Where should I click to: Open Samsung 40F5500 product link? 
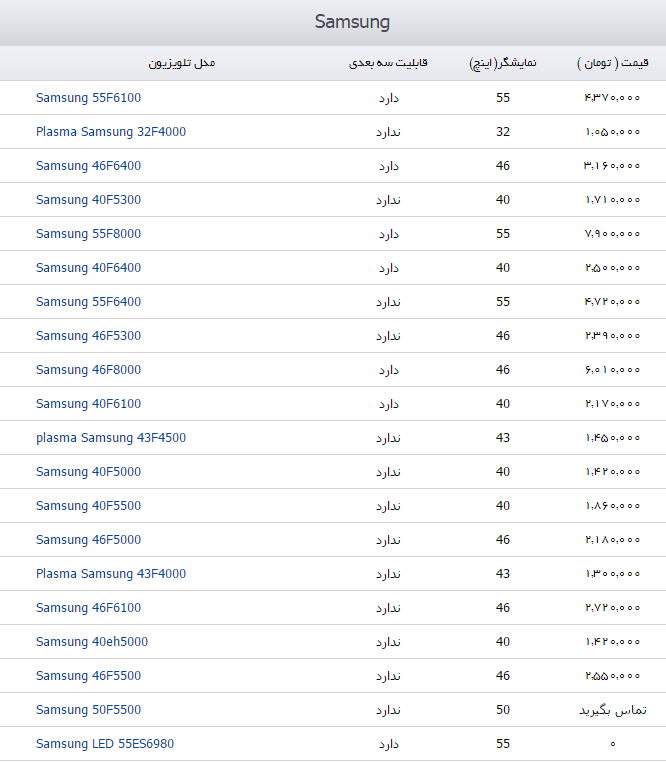[x=88, y=506]
